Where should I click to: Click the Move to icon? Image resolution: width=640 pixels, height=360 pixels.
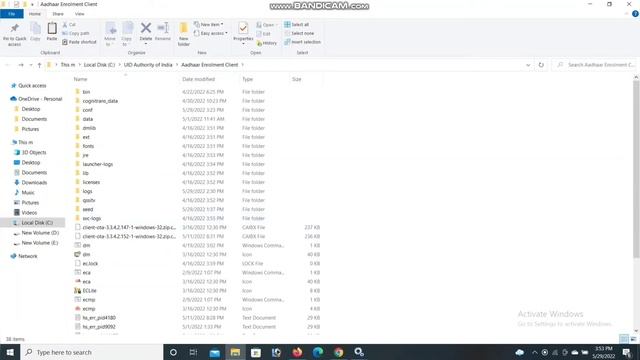[110, 29]
